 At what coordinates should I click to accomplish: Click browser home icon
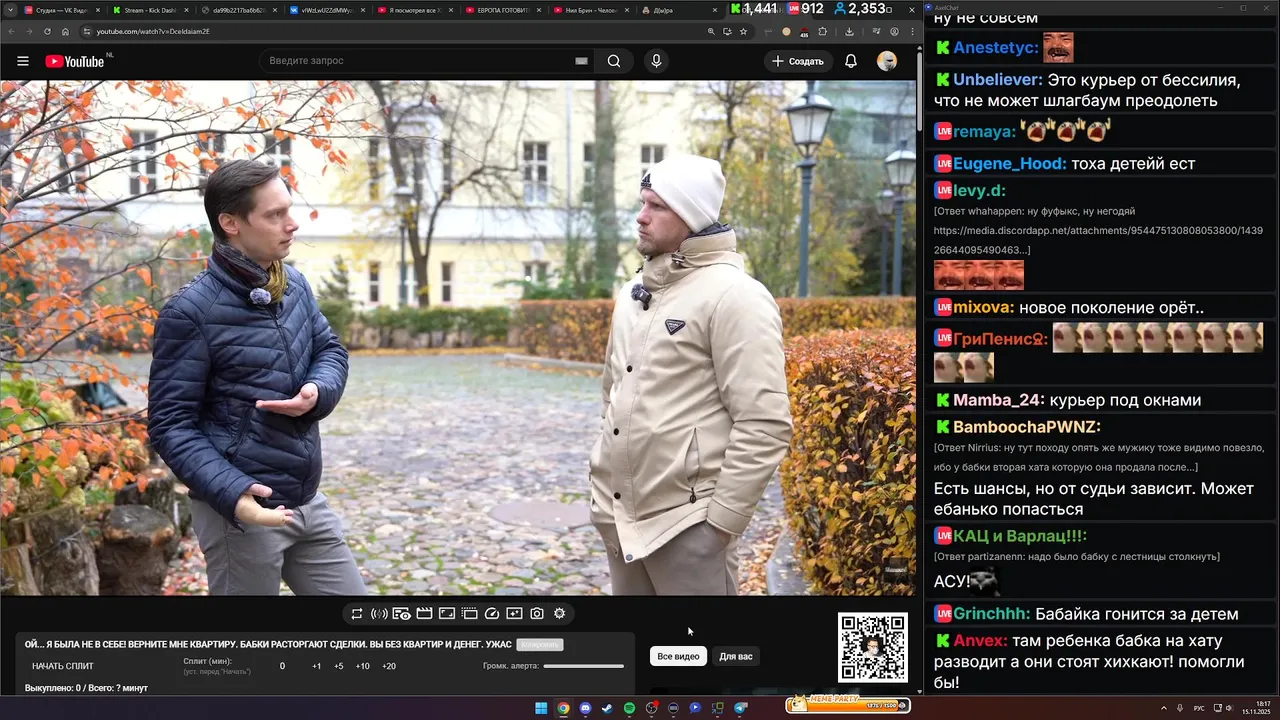(x=65, y=31)
